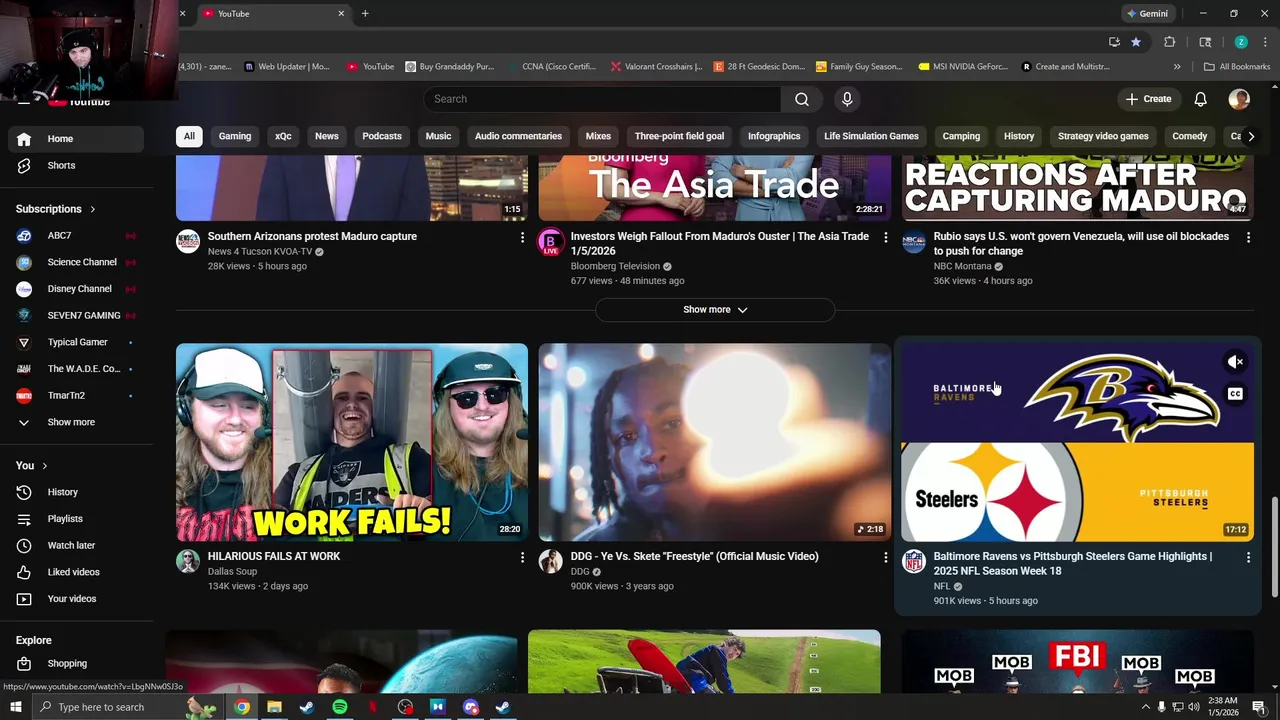Play the WORK FAILS thumbnail
Screen dimensions: 1280x720
(x=352, y=443)
